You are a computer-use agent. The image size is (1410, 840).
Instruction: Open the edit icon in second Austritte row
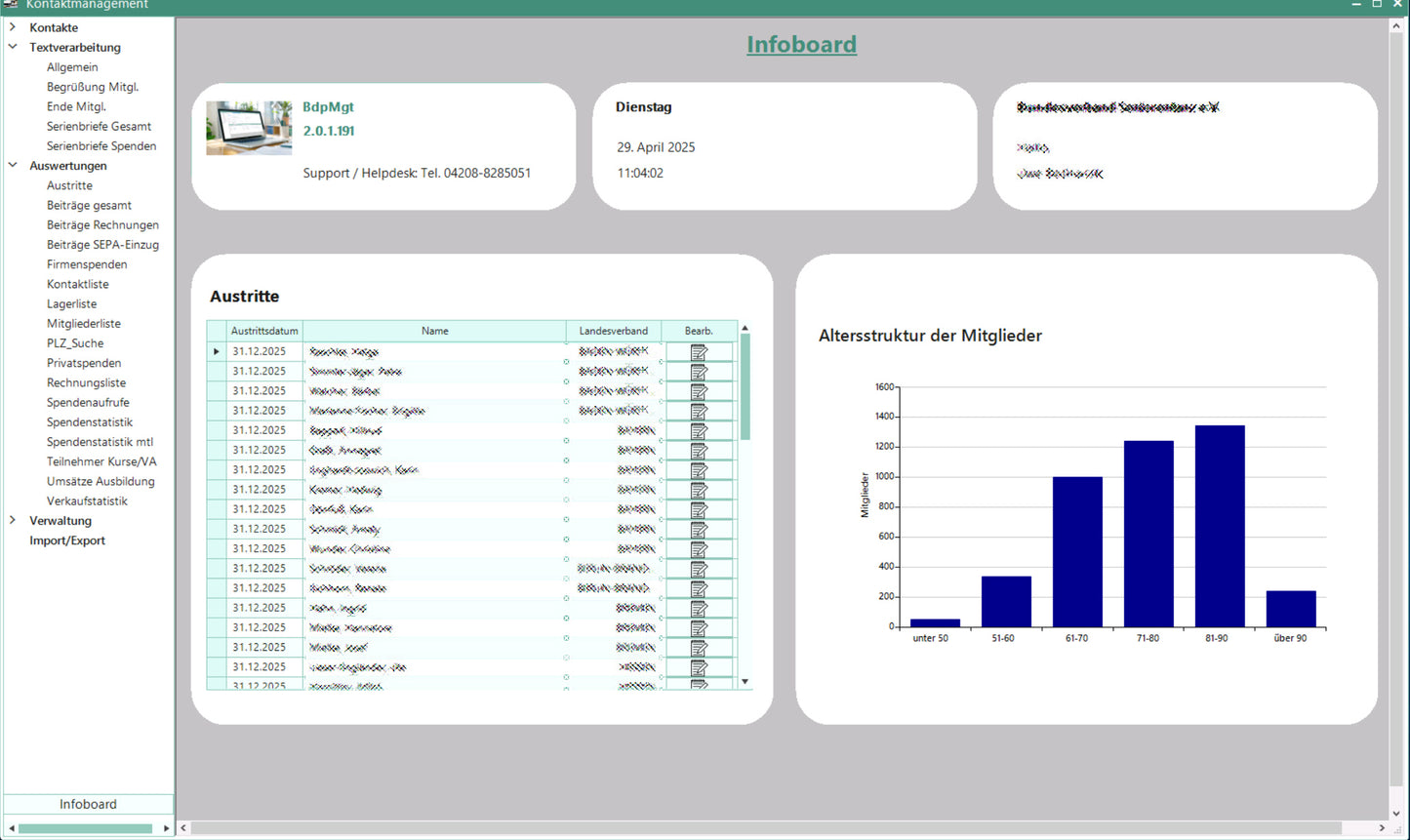[699, 372]
